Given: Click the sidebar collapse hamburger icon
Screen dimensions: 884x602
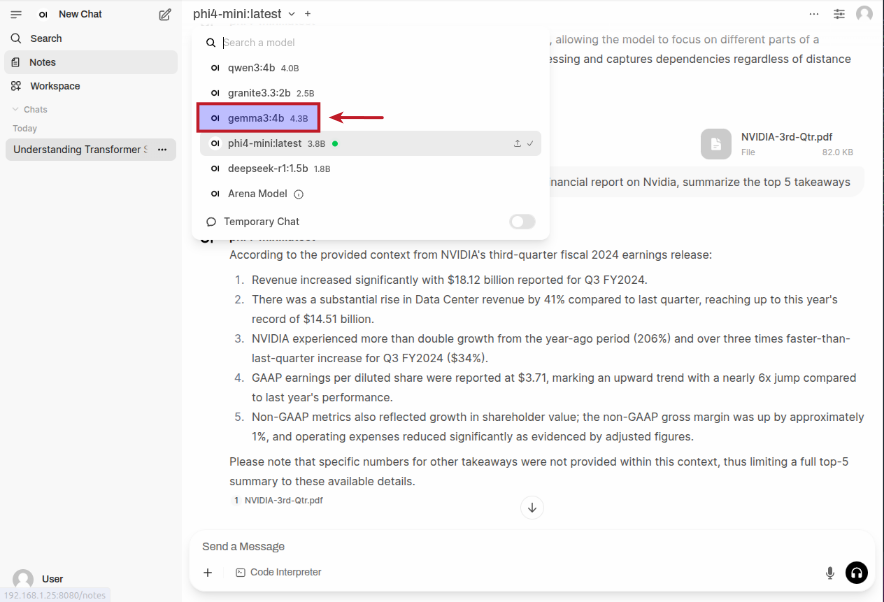Looking at the screenshot, I should click(16, 14).
